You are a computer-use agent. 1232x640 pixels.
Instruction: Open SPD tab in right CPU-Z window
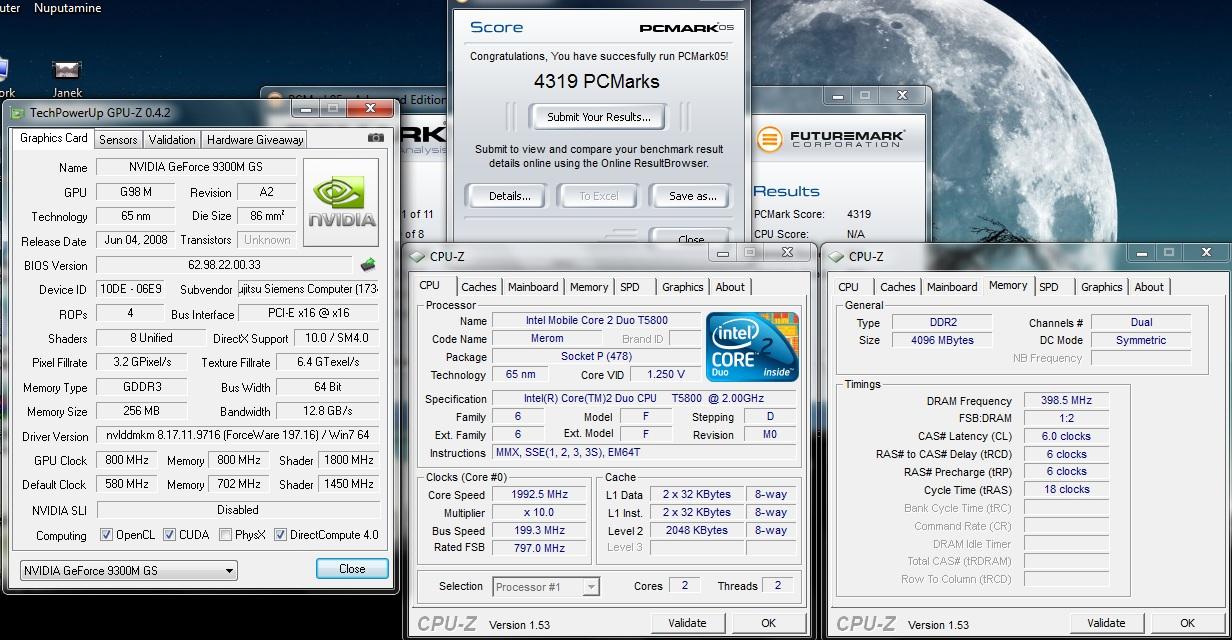[x=1049, y=287]
